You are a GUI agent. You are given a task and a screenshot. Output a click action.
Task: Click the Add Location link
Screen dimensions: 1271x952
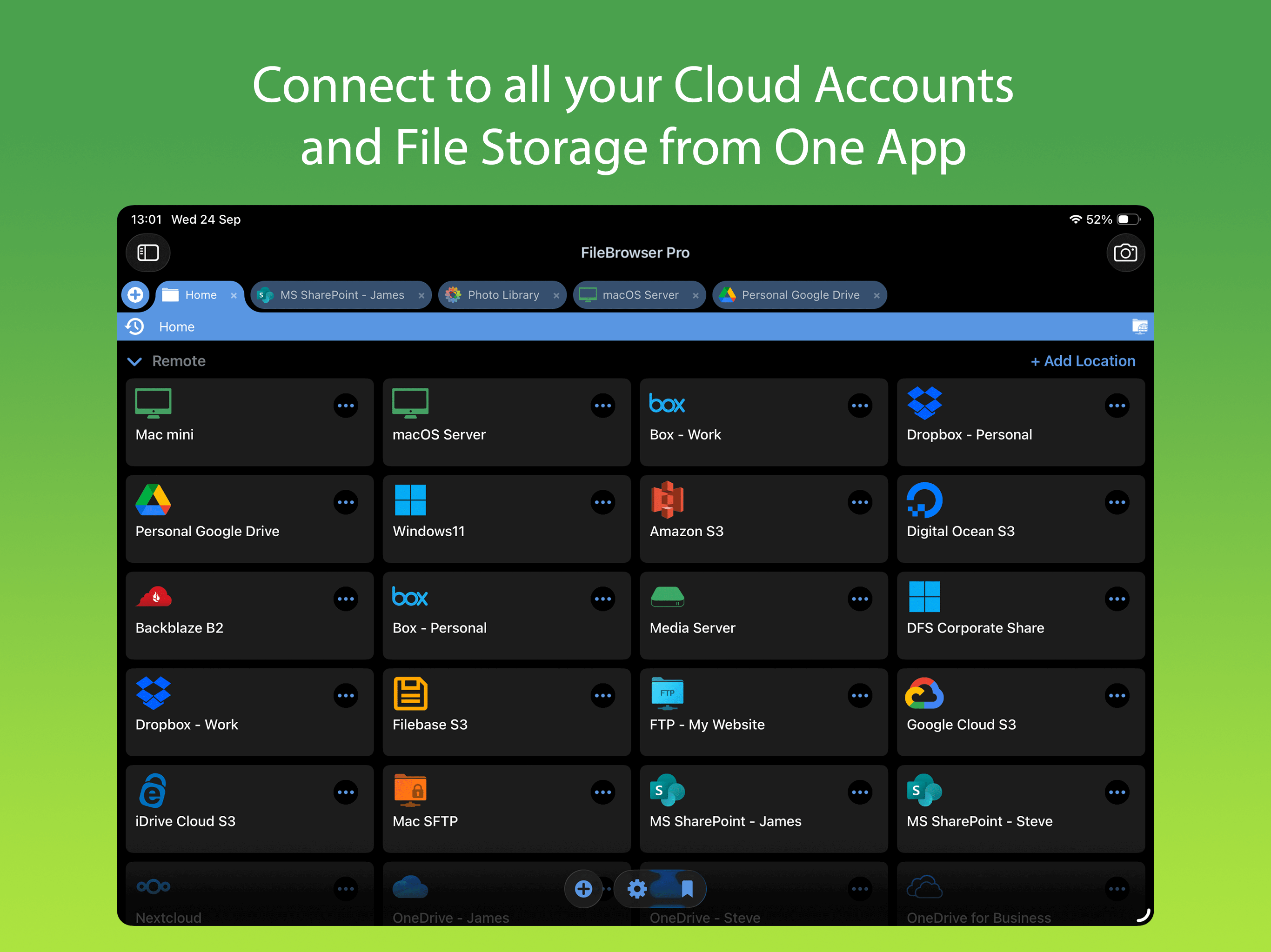[1083, 361]
